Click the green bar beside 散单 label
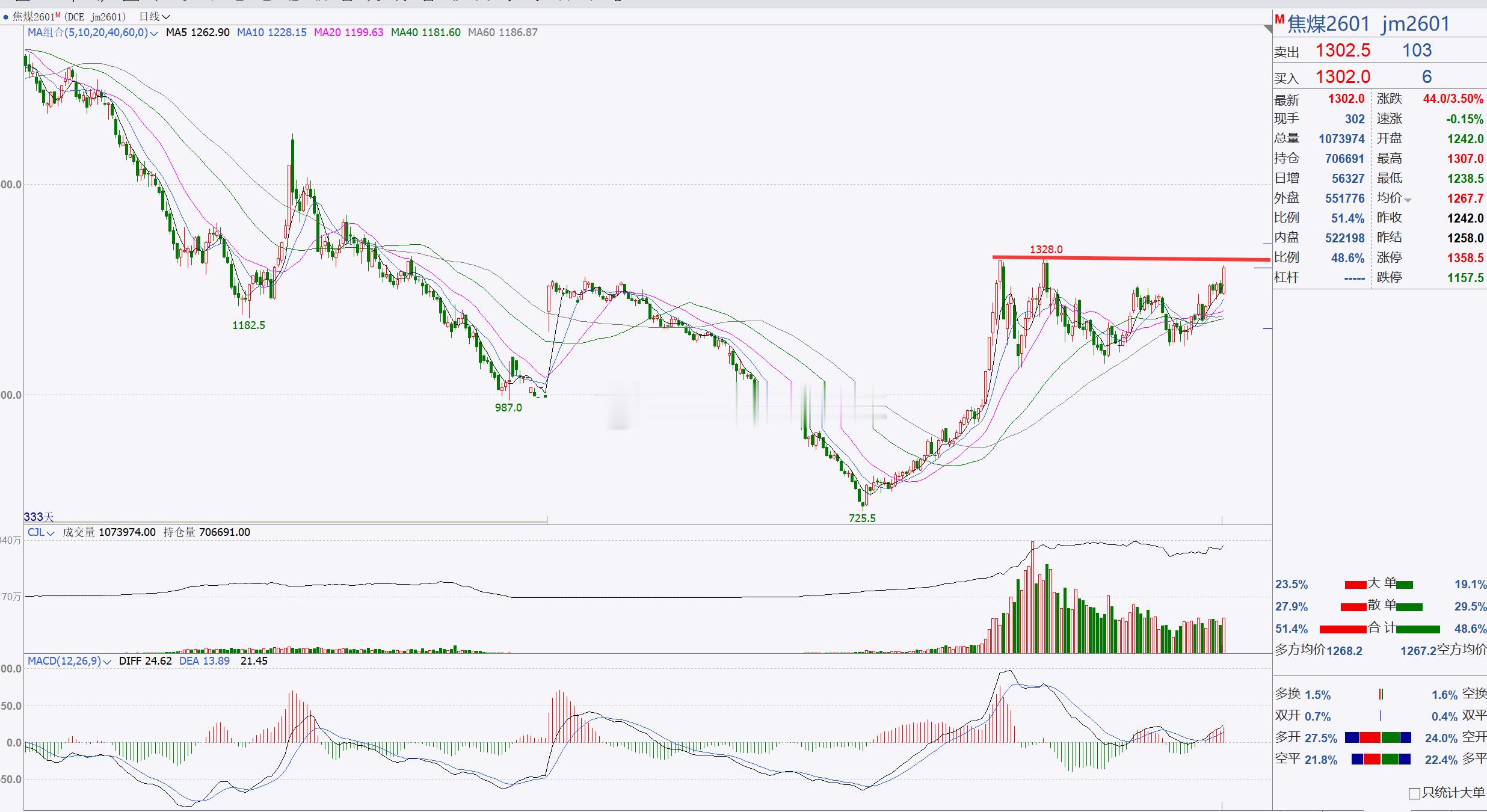1487x812 pixels. [x=1409, y=607]
